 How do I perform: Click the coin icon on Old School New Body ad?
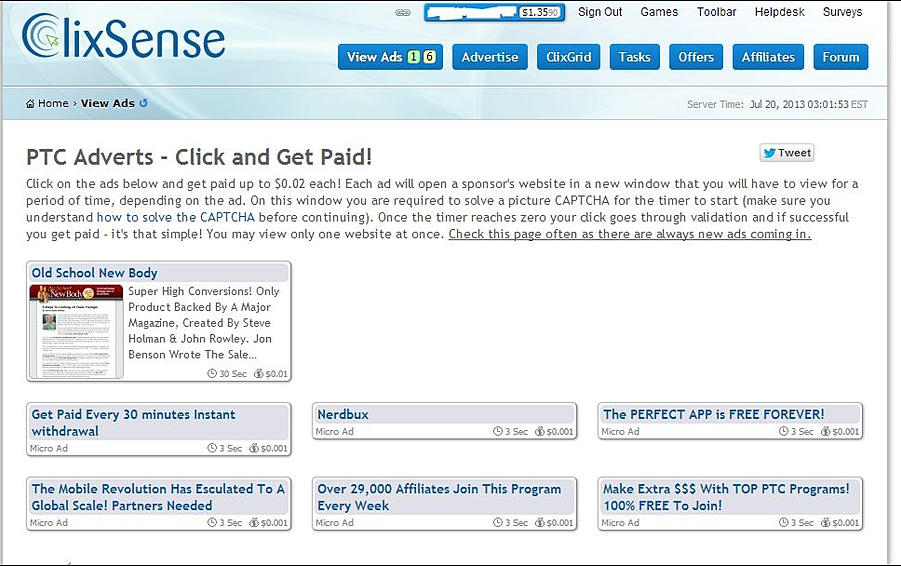259,374
